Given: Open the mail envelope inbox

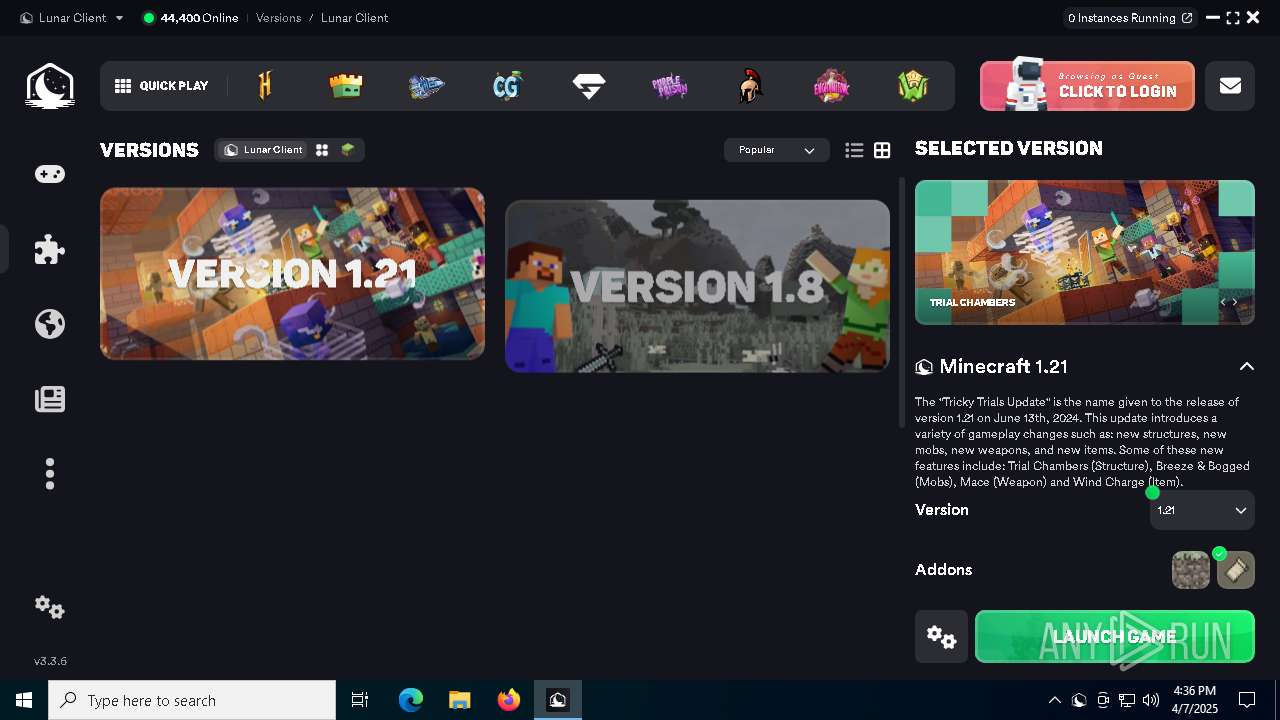Looking at the screenshot, I should coord(1230,86).
